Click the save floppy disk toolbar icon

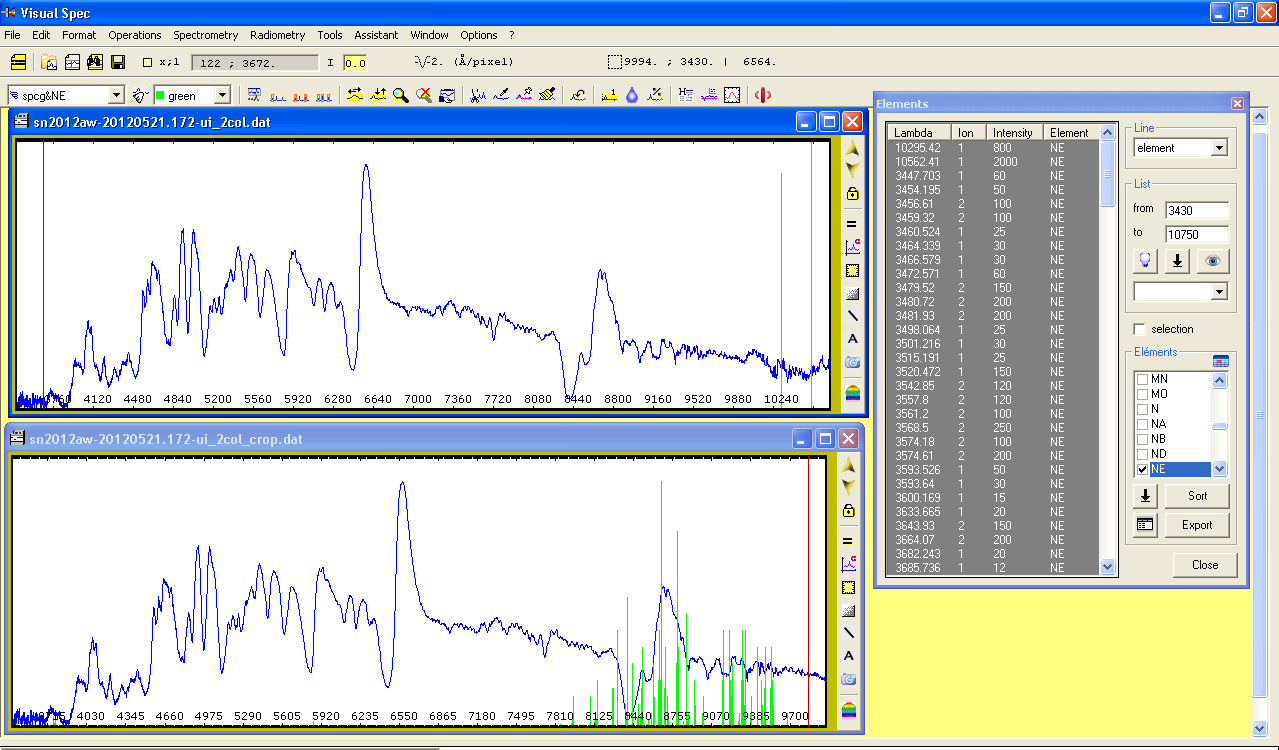tap(118, 62)
